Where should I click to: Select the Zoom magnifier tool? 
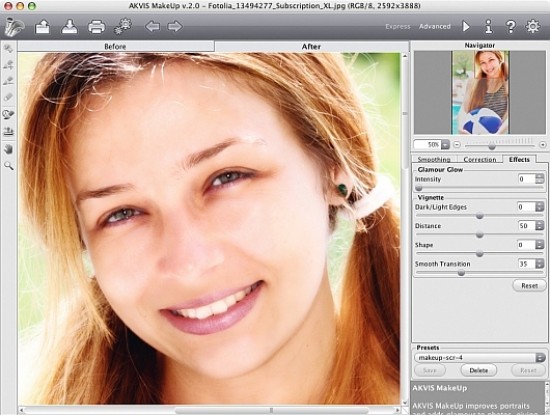pyautogui.click(x=8, y=166)
